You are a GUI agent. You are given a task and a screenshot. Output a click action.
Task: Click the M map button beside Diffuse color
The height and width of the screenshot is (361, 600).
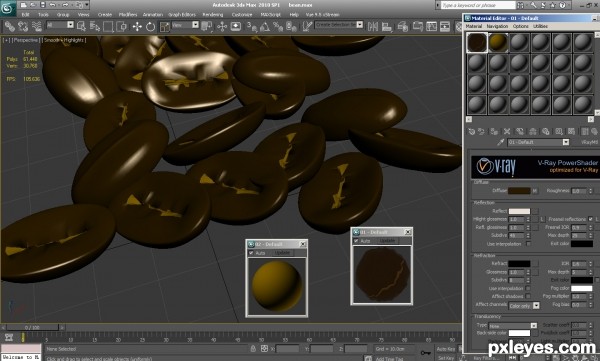click(x=535, y=191)
